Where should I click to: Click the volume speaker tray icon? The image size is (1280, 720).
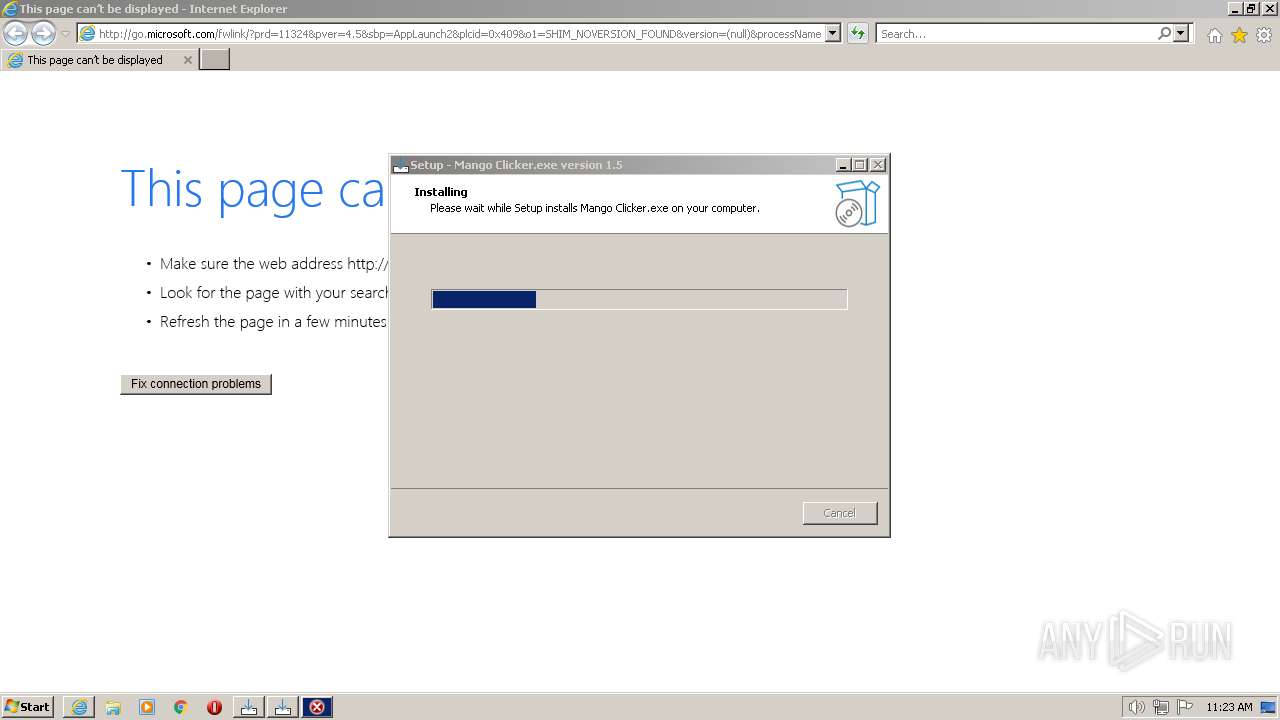1136,707
